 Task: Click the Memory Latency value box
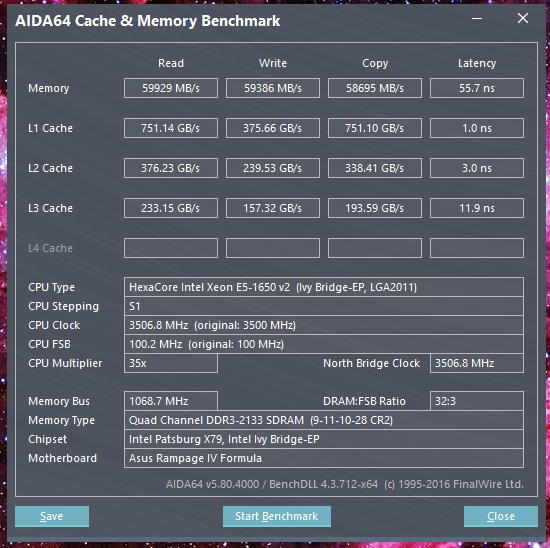pos(477,88)
